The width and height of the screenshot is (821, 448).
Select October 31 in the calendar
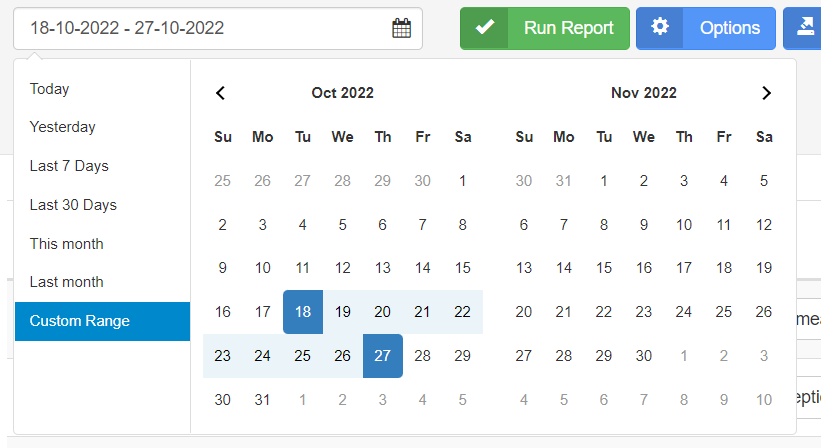262,400
